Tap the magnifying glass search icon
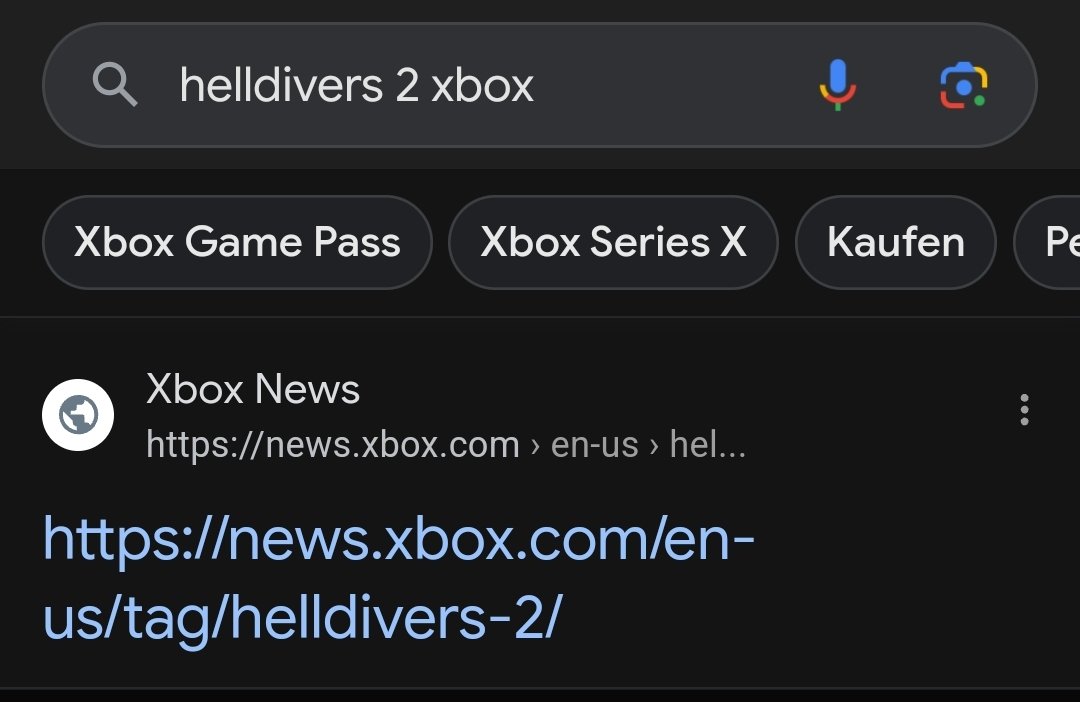 tap(115, 85)
